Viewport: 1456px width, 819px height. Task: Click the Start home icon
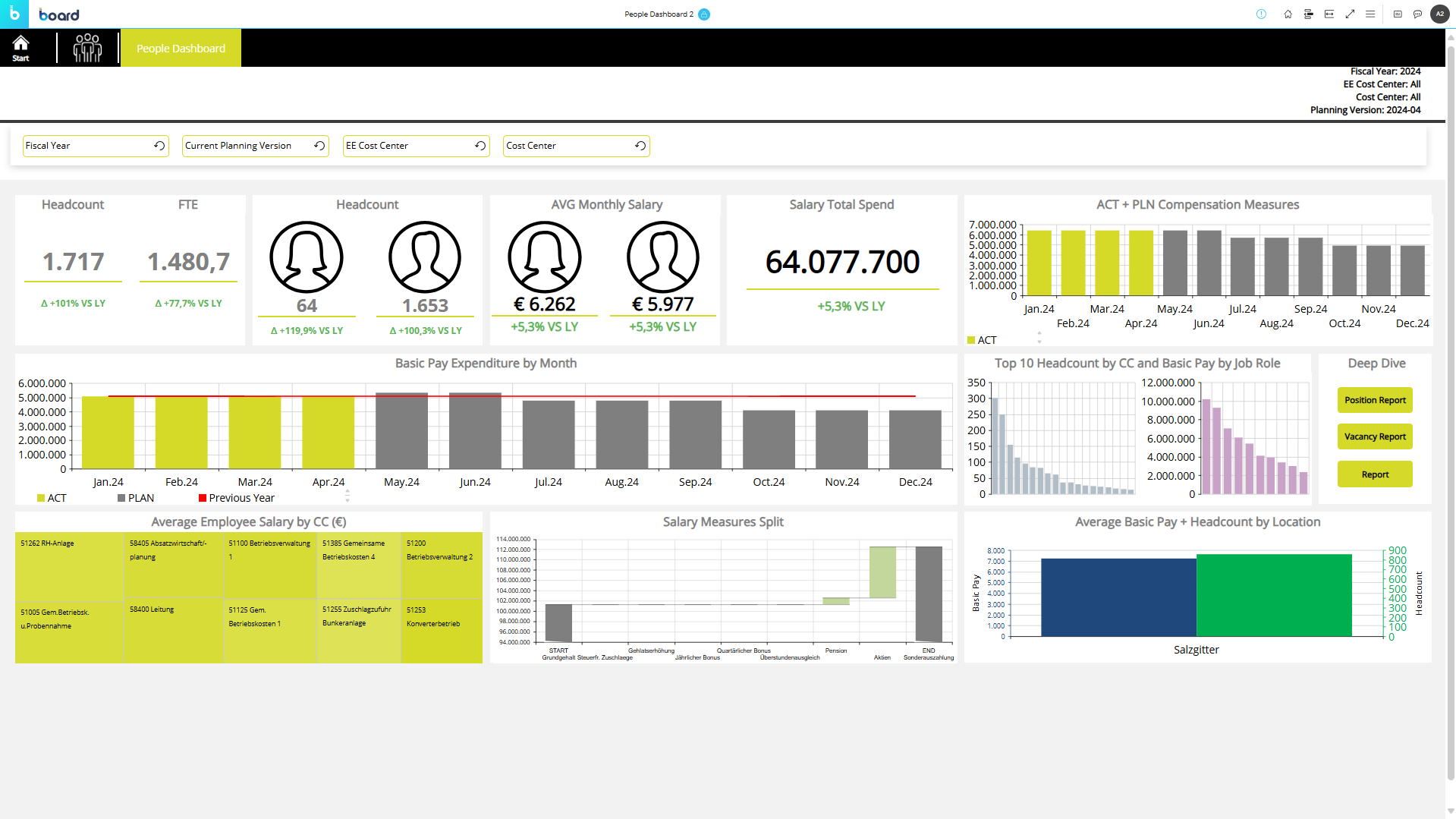coord(20,48)
